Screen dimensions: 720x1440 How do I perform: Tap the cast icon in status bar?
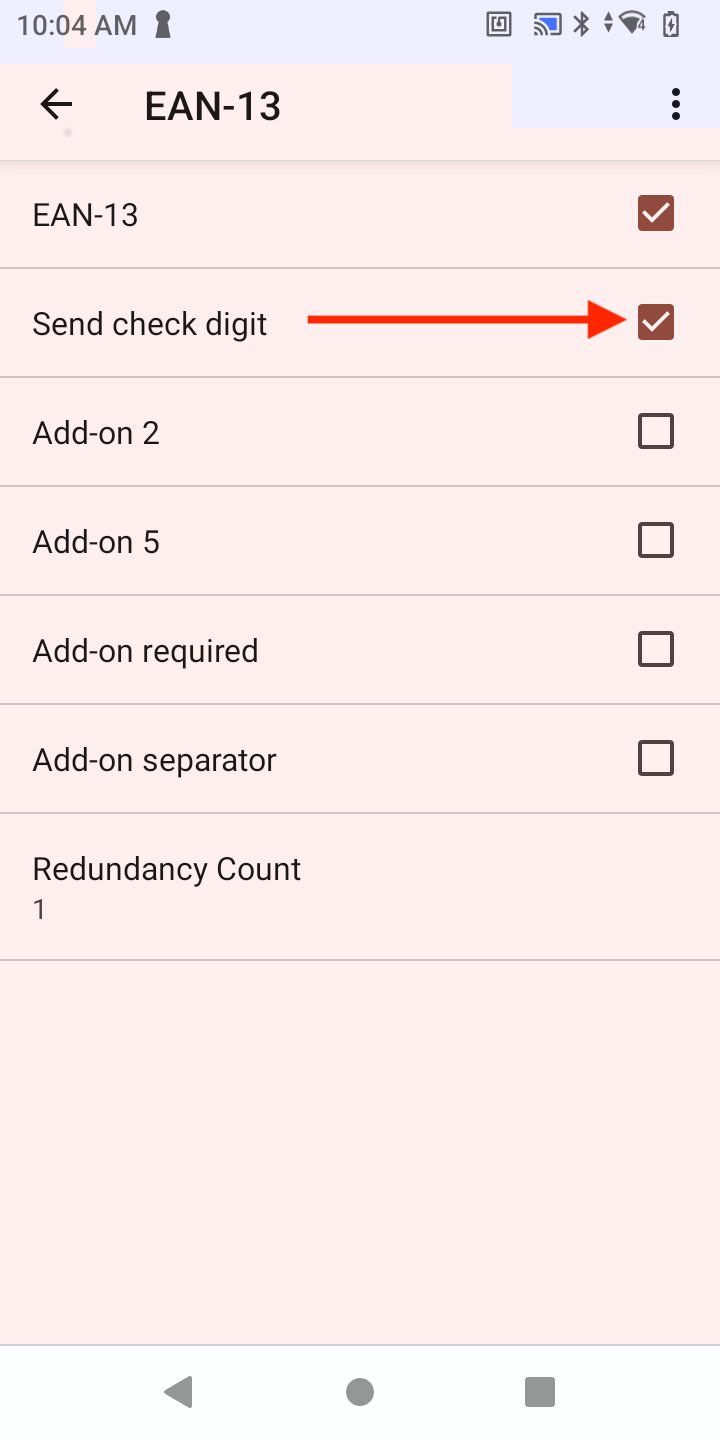tap(547, 25)
